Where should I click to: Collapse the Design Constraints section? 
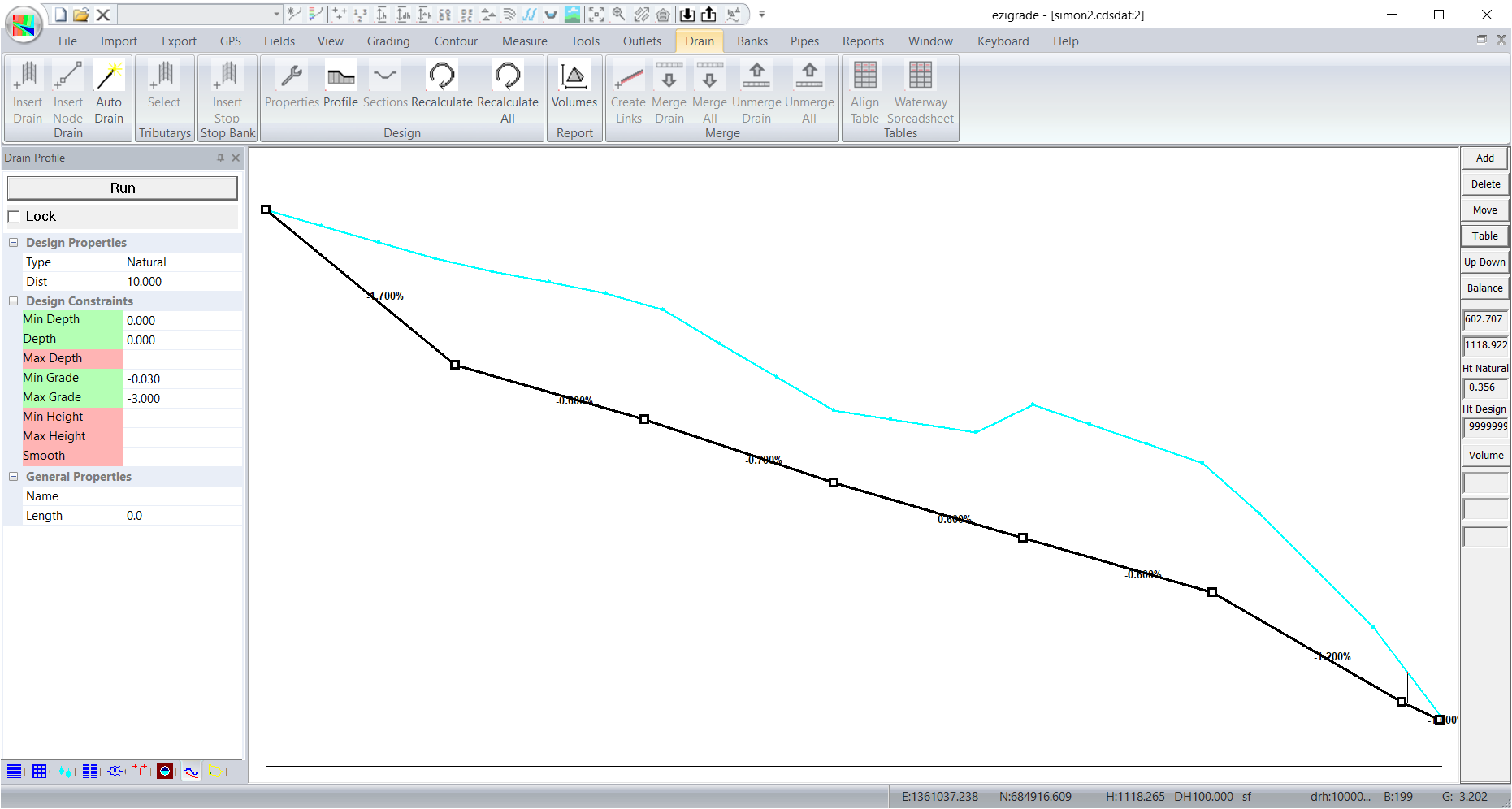coord(14,301)
